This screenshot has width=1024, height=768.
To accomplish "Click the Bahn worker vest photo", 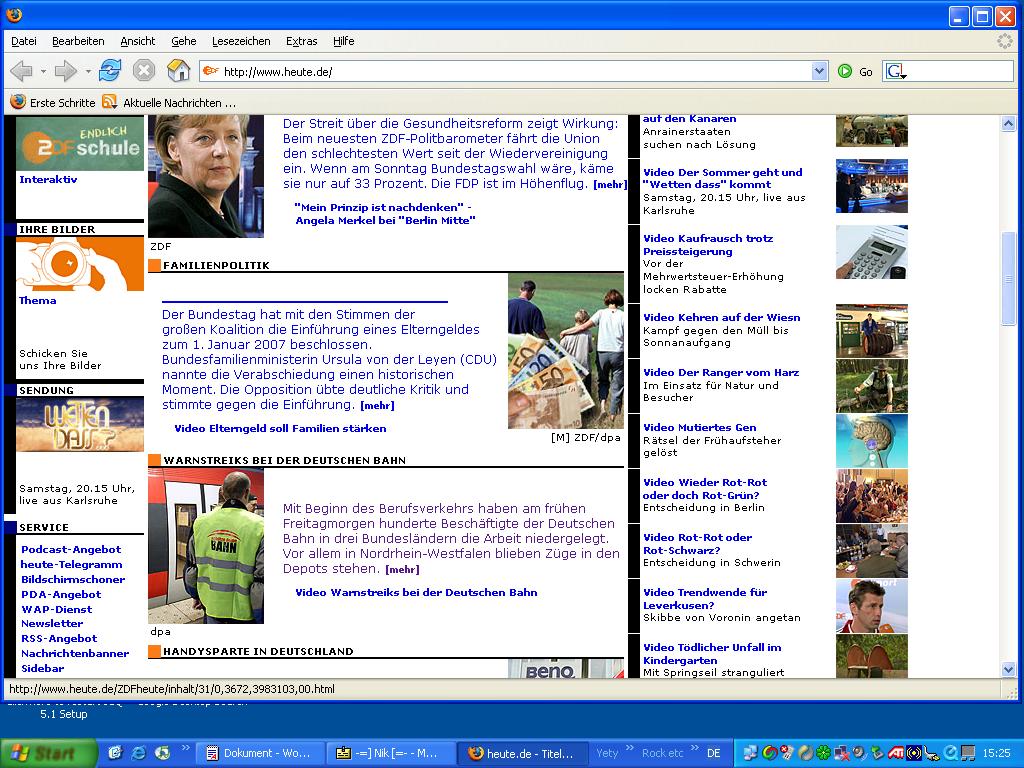I will click(206, 546).
